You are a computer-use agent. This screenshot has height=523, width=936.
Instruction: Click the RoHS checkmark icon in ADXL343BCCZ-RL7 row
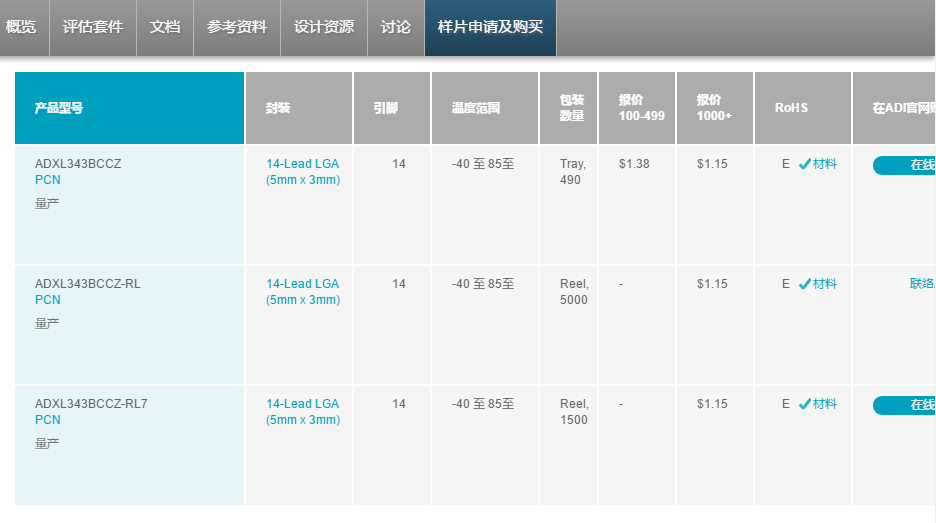pyautogui.click(x=805, y=404)
